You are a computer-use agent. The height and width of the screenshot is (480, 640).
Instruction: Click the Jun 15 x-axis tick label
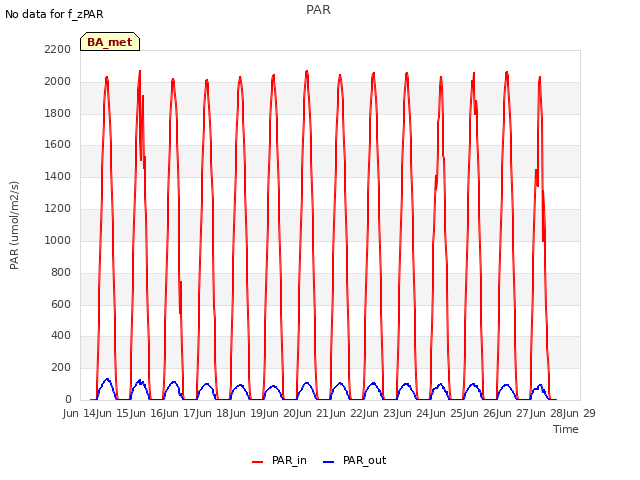[113, 413]
